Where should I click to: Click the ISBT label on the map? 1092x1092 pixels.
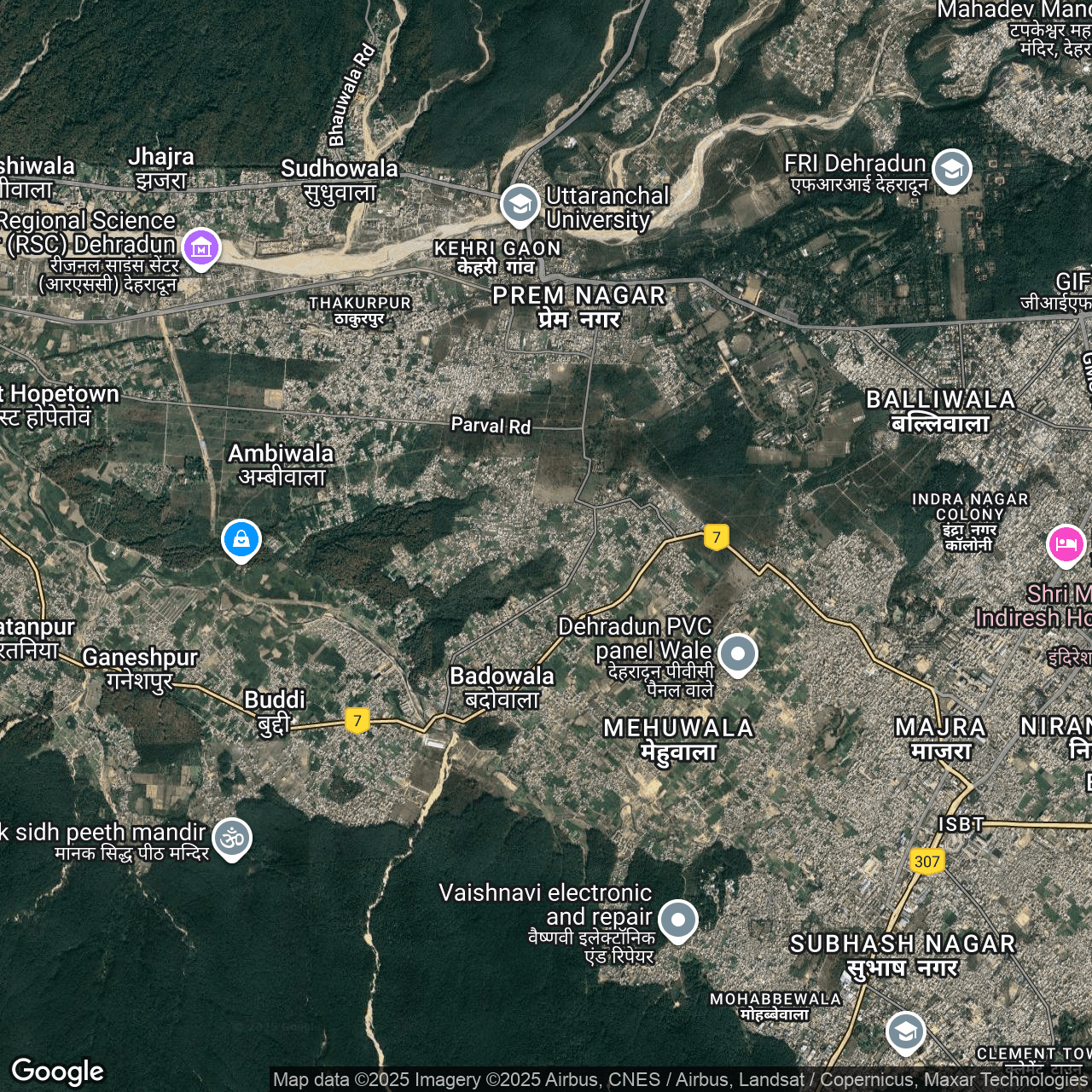[961, 824]
